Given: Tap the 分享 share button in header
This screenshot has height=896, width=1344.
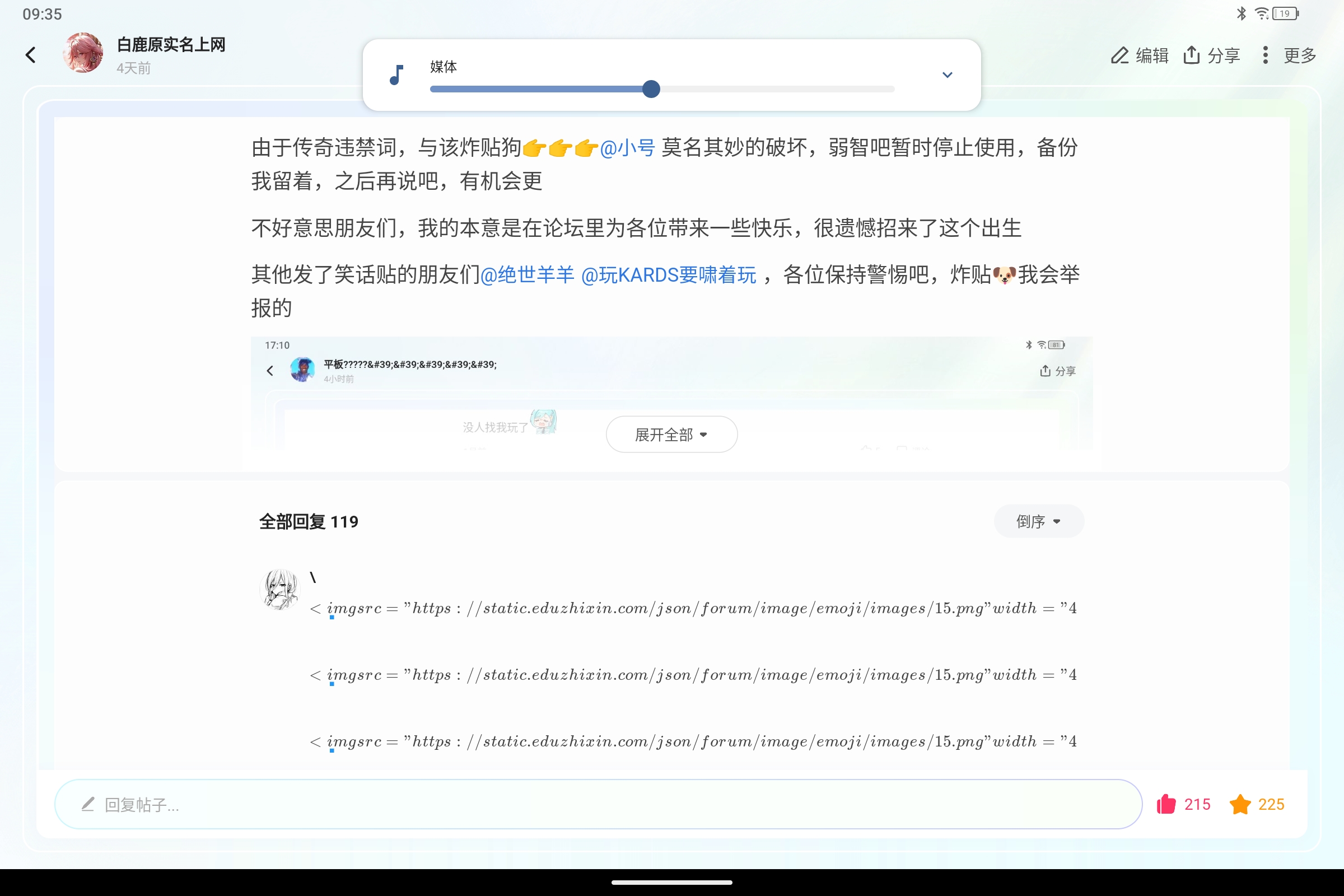Looking at the screenshot, I should pyautogui.click(x=1211, y=55).
